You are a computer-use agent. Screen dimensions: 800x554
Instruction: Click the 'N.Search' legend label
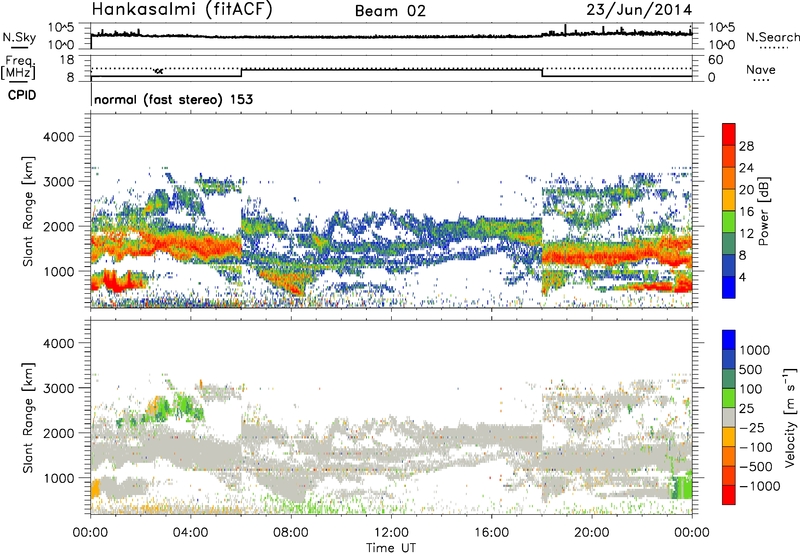coord(772,37)
